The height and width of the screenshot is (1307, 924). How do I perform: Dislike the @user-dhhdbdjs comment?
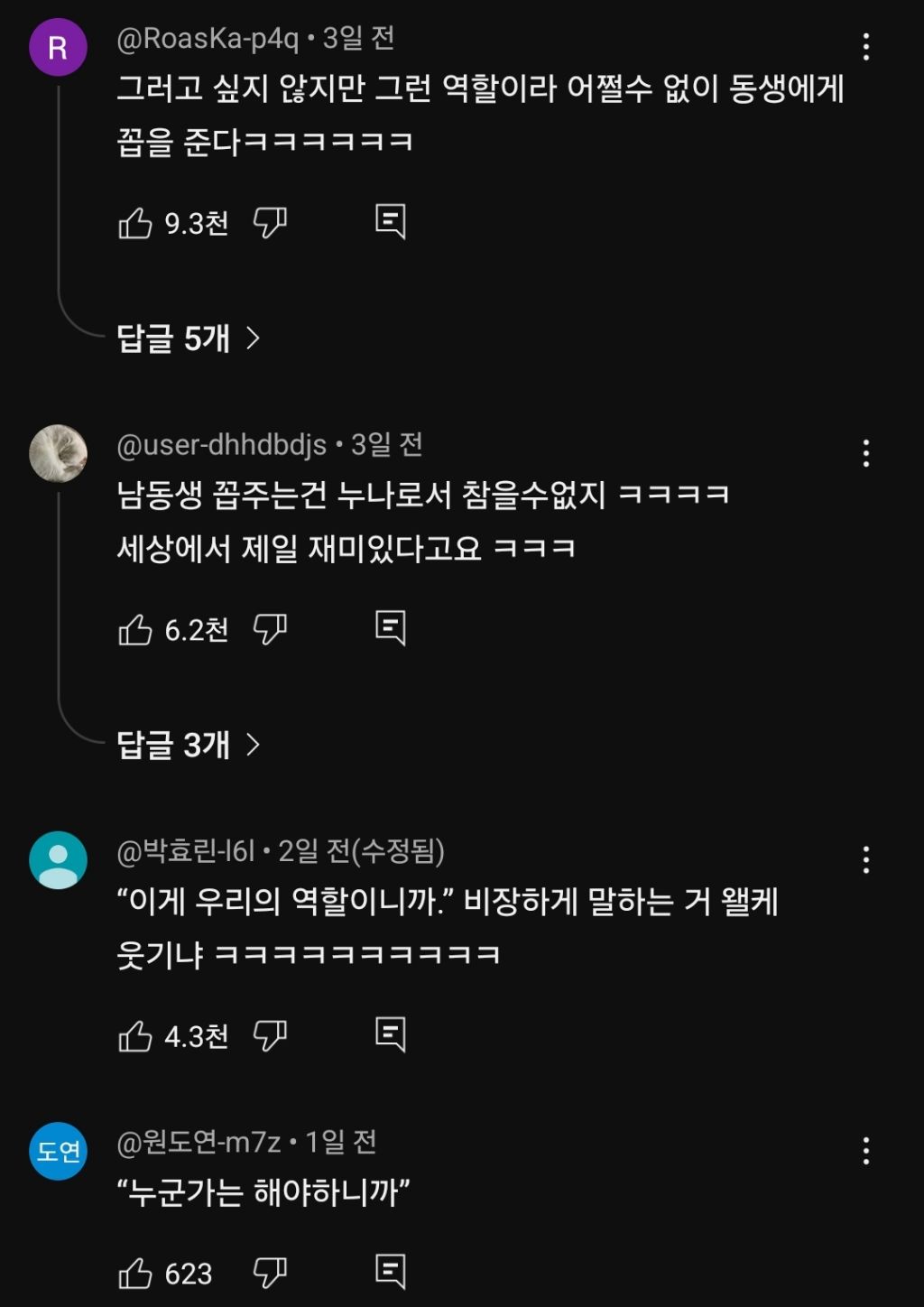270,630
